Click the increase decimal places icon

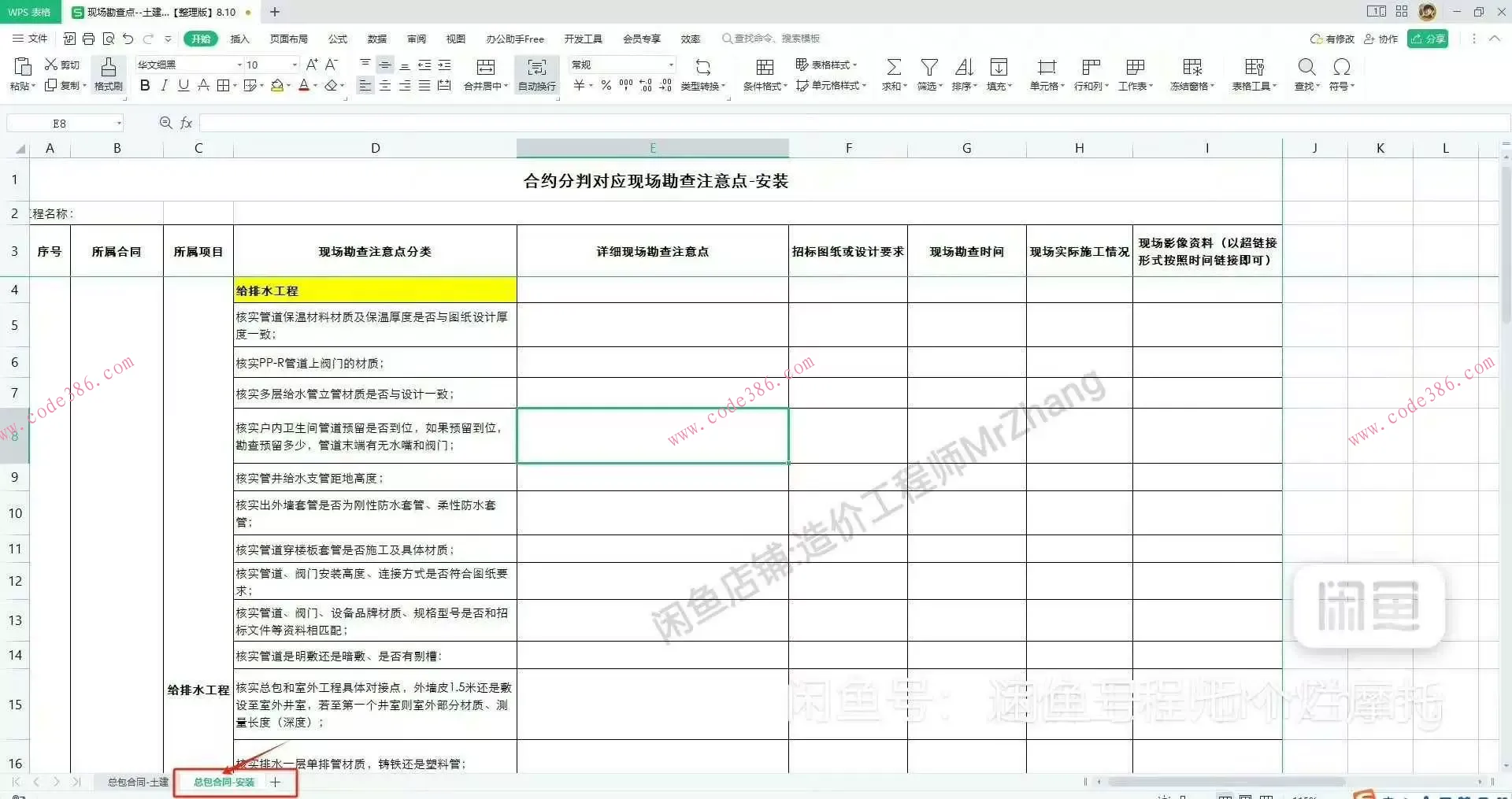[646, 86]
